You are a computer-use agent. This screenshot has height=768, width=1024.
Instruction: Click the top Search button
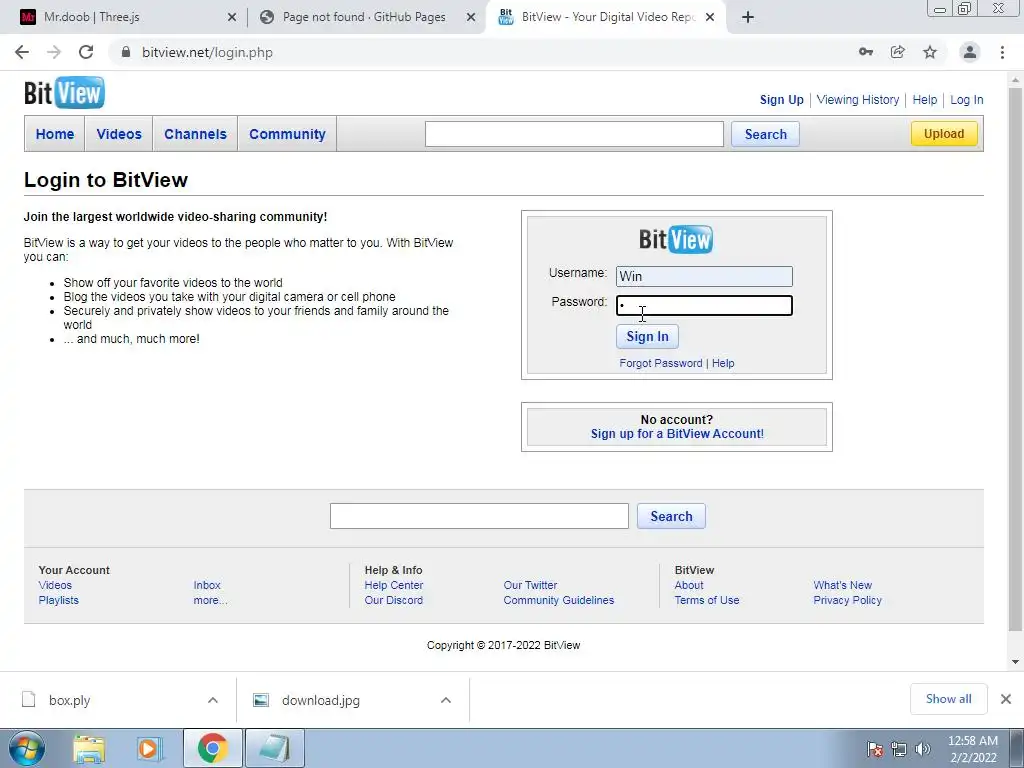click(765, 134)
